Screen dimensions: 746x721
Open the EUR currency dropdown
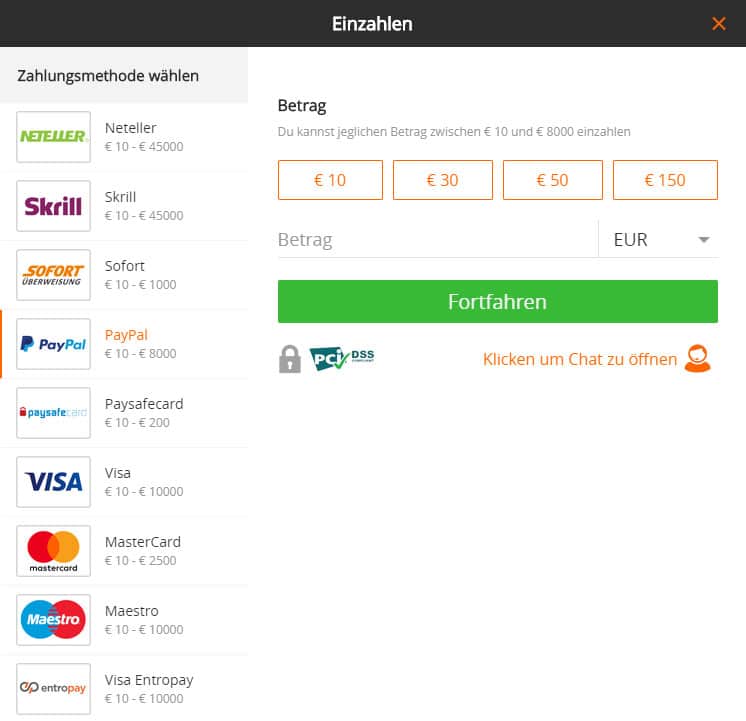pyautogui.click(x=658, y=239)
